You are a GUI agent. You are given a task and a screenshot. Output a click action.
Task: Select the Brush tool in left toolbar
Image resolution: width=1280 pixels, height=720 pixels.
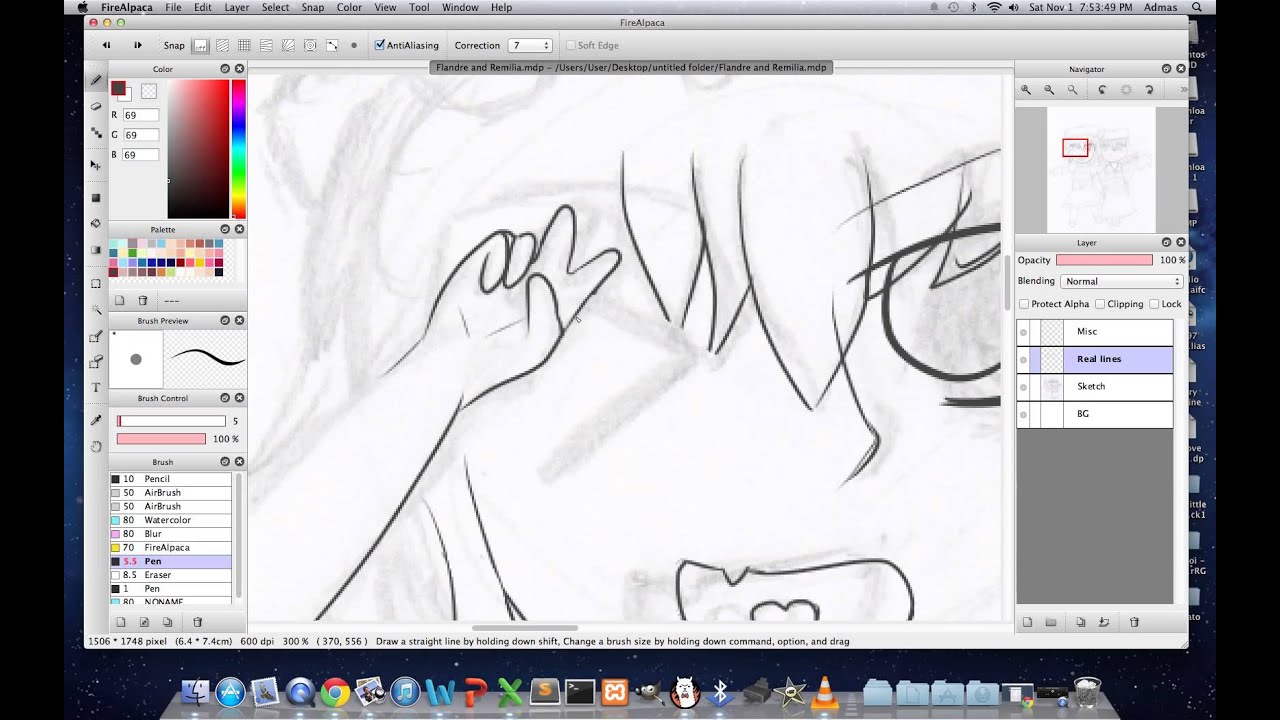point(96,79)
